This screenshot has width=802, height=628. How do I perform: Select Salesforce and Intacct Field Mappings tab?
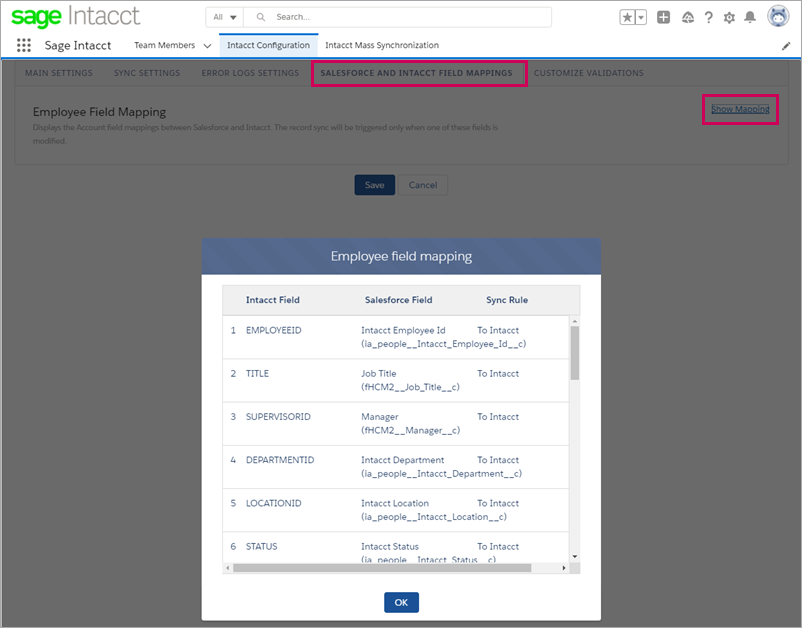416,73
